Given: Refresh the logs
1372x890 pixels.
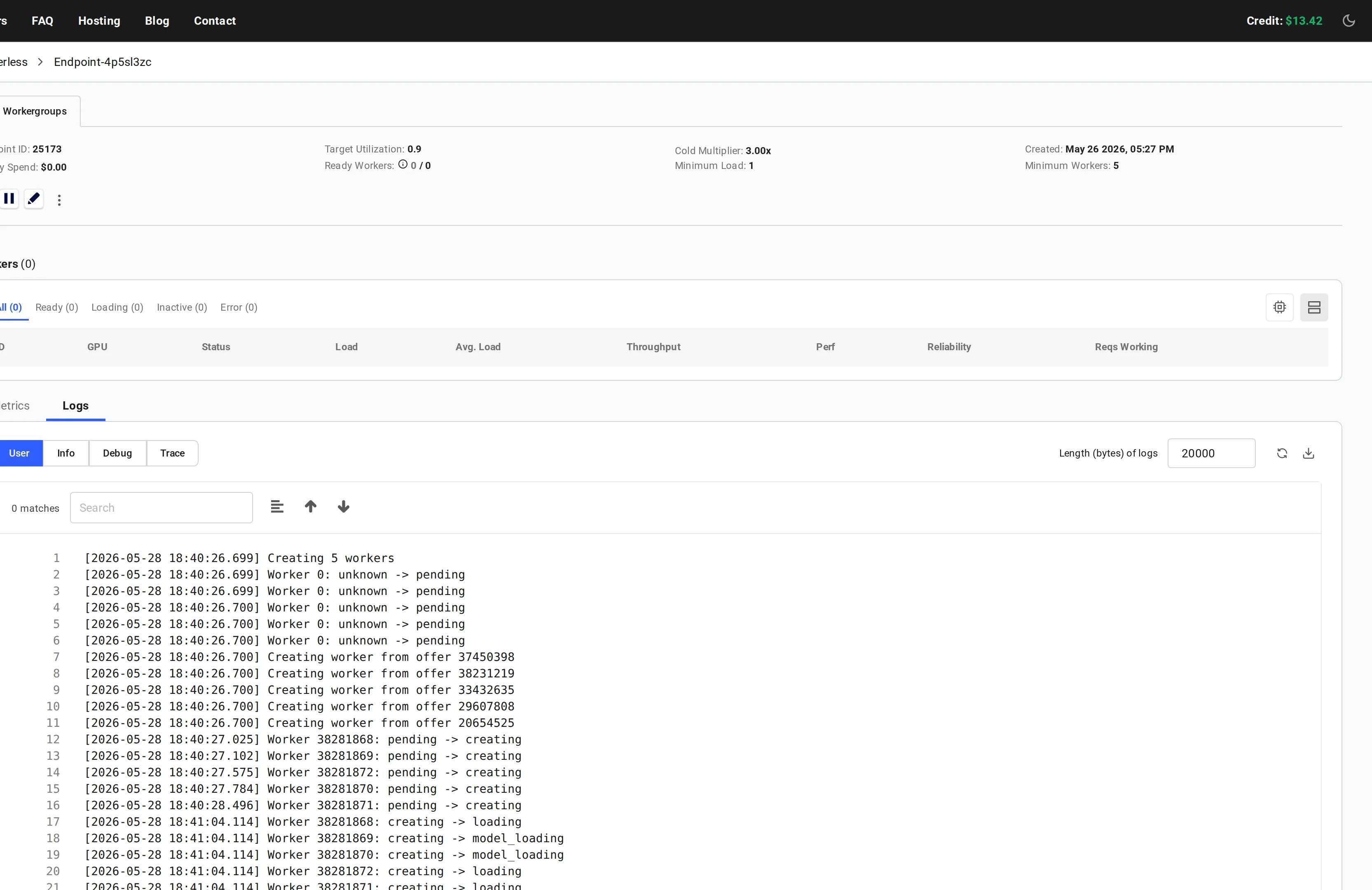Looking at the screenshot, I should pyautogui.click(x=1281, y=453).
